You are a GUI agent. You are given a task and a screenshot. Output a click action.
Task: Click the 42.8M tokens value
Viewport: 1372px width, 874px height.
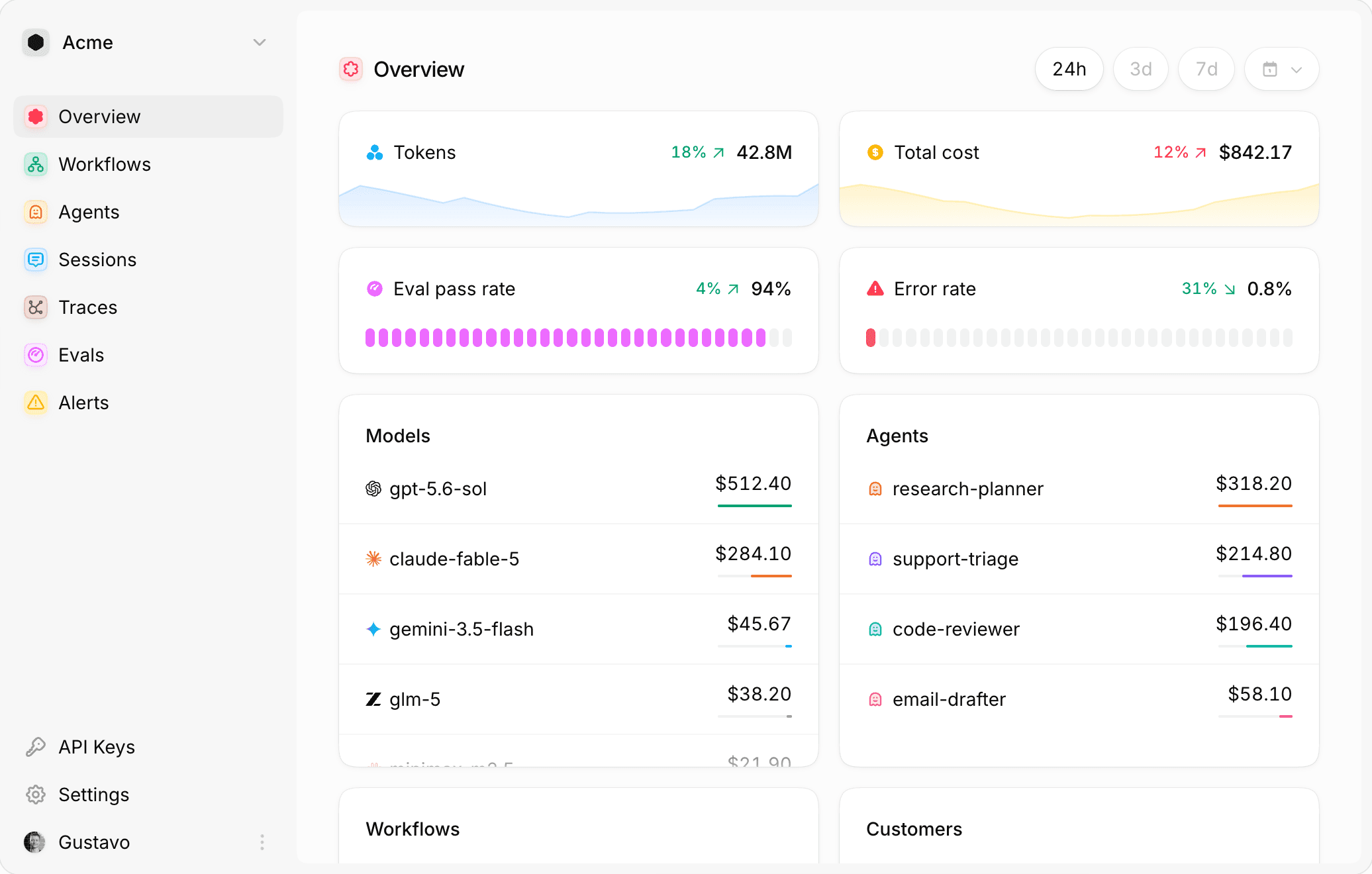[764, 152]
